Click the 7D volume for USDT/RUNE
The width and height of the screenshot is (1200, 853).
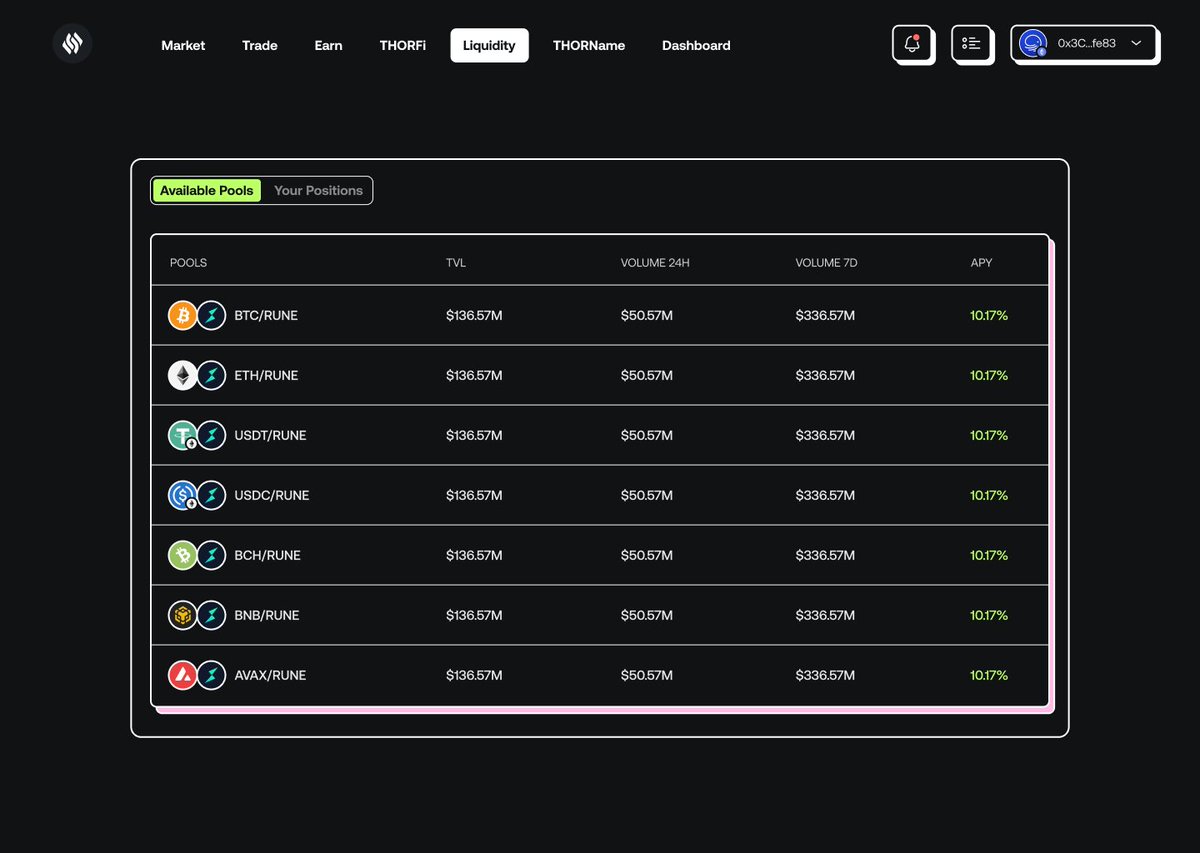point(825,435)
